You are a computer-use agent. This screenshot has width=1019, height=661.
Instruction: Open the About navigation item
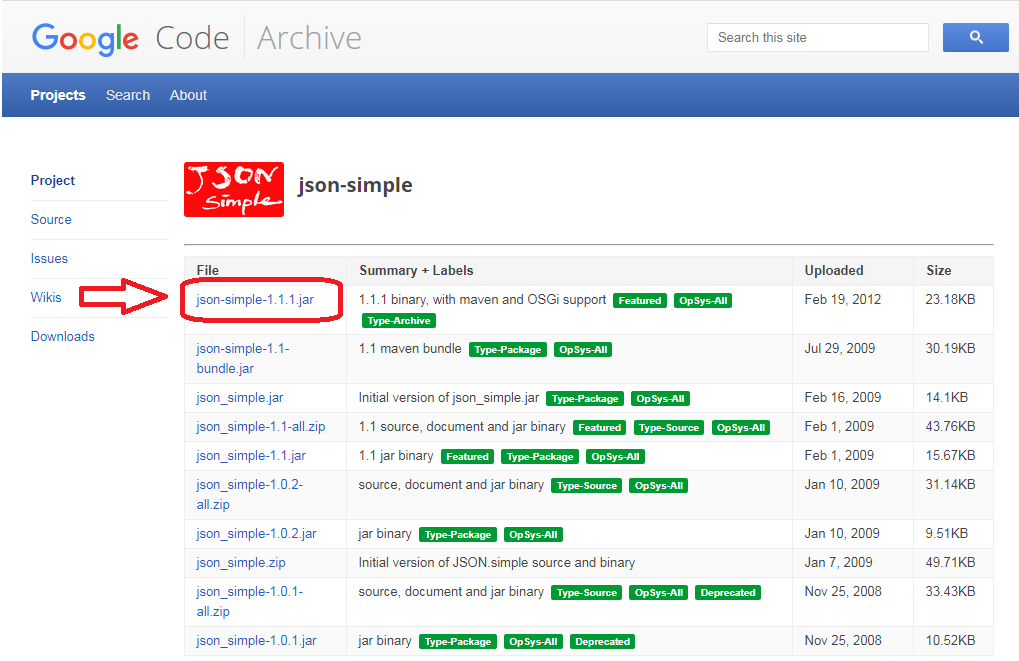(x=188, y=95)
